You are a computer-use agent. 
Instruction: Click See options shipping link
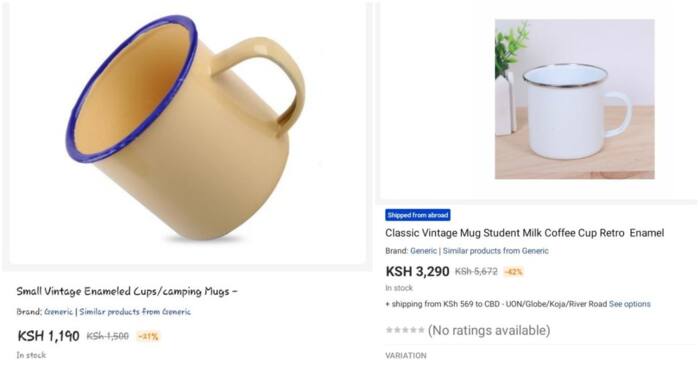pyautogui.click(x=629, y=304)
